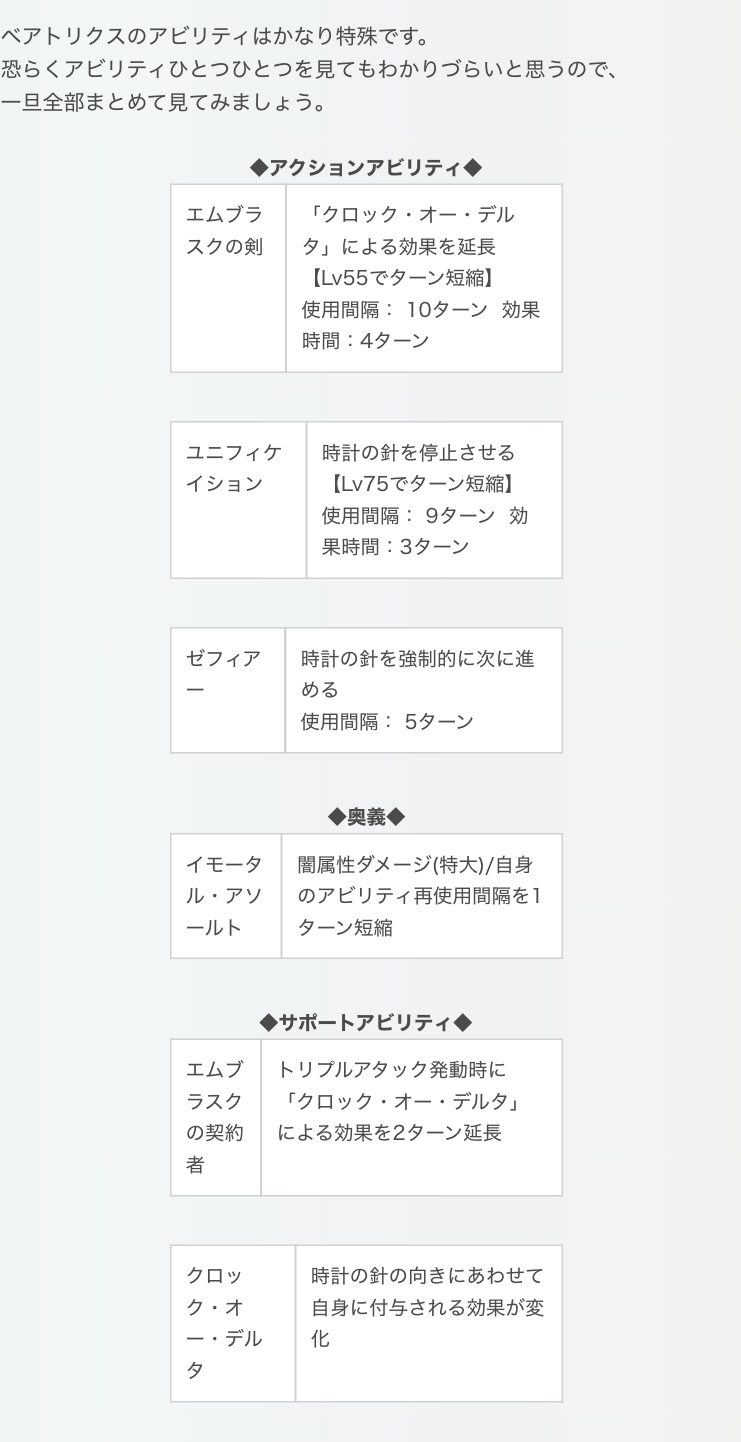Viewport: 741px width, 1442px height.
Task: Click the ◆アクションアビリティ◆ section heading
Action: (366, 167)
